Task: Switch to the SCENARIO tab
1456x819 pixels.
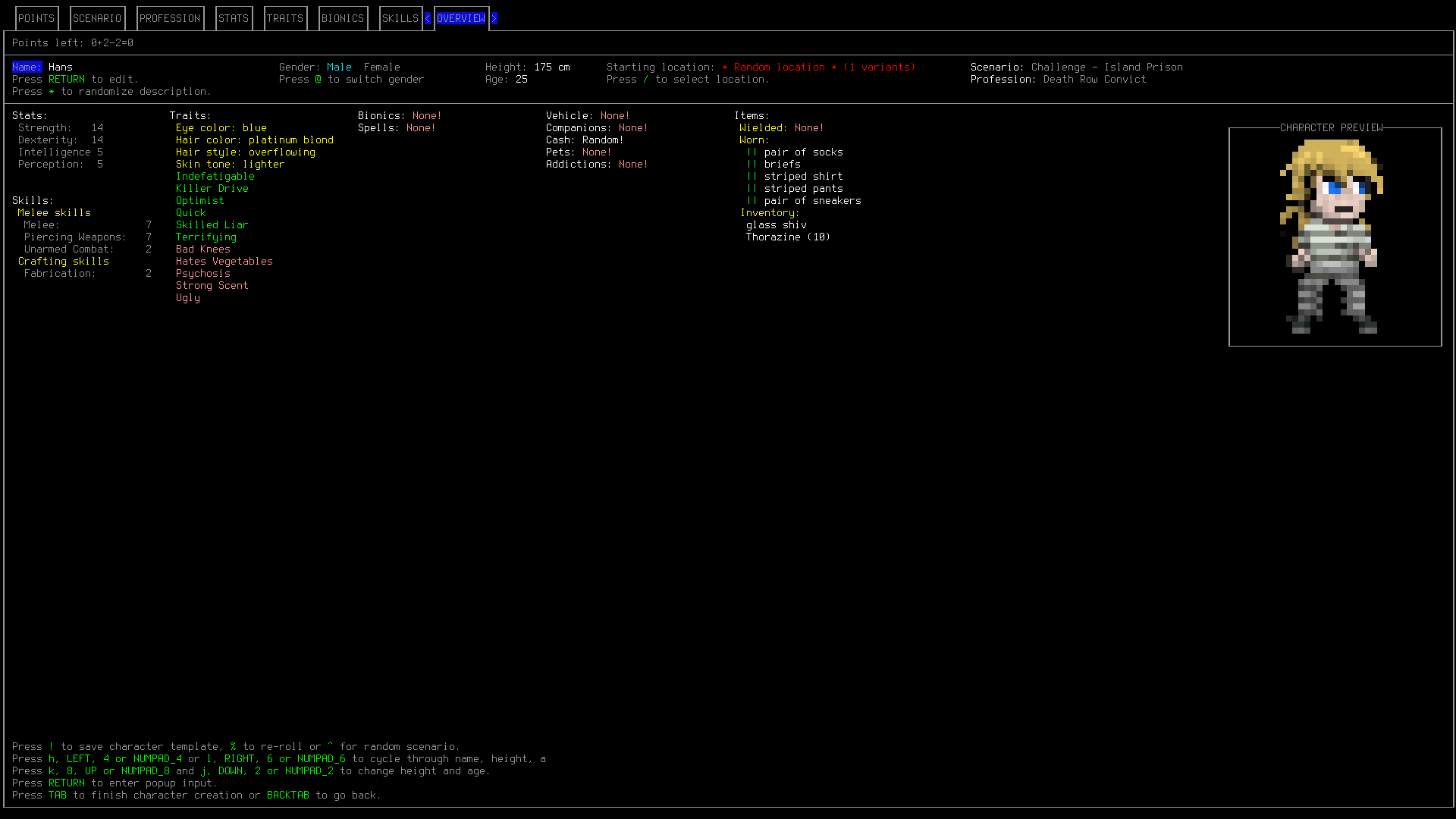Action: (97, 18)
